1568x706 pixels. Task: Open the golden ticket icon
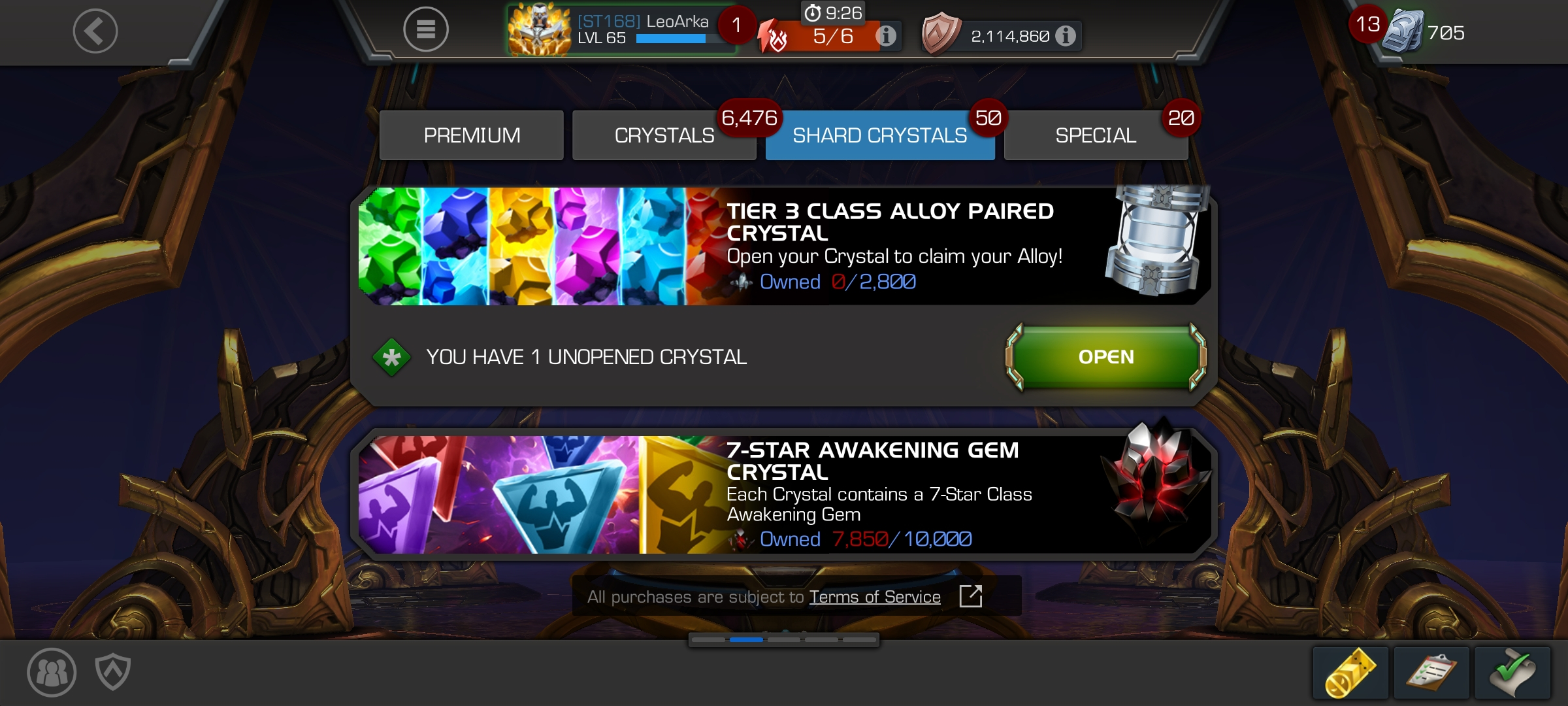point(1350,673)
